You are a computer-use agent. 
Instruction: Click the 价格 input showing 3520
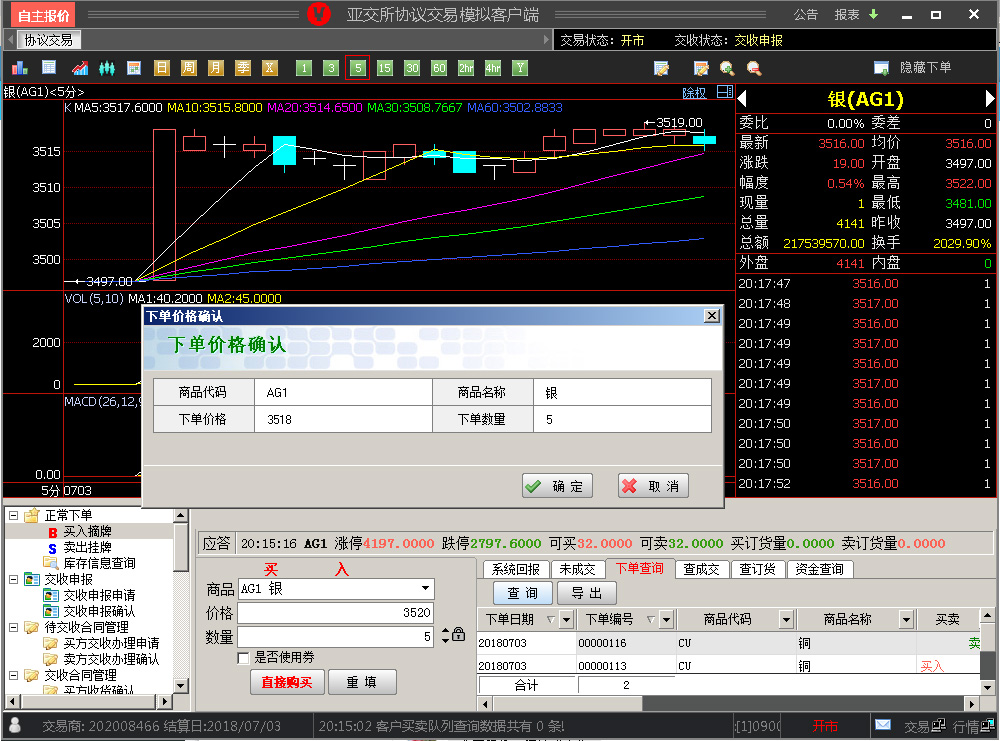335,613
